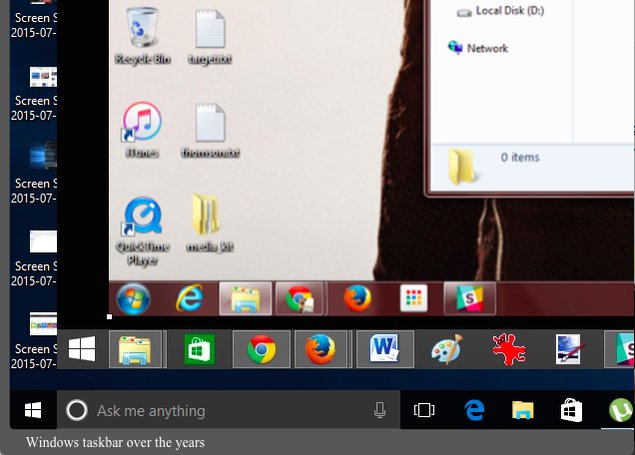This screenshot has width=635, height=455.
Task: Open the Recycle Bin desktop icon
Action: 143,36
